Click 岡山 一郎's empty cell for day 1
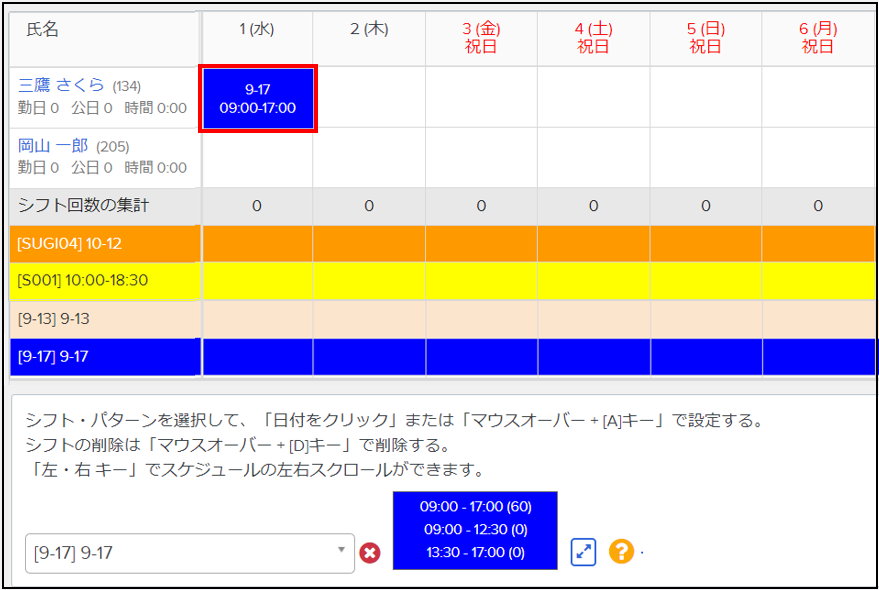The width and height of the screenshot is (879, 590). [257, 157]
